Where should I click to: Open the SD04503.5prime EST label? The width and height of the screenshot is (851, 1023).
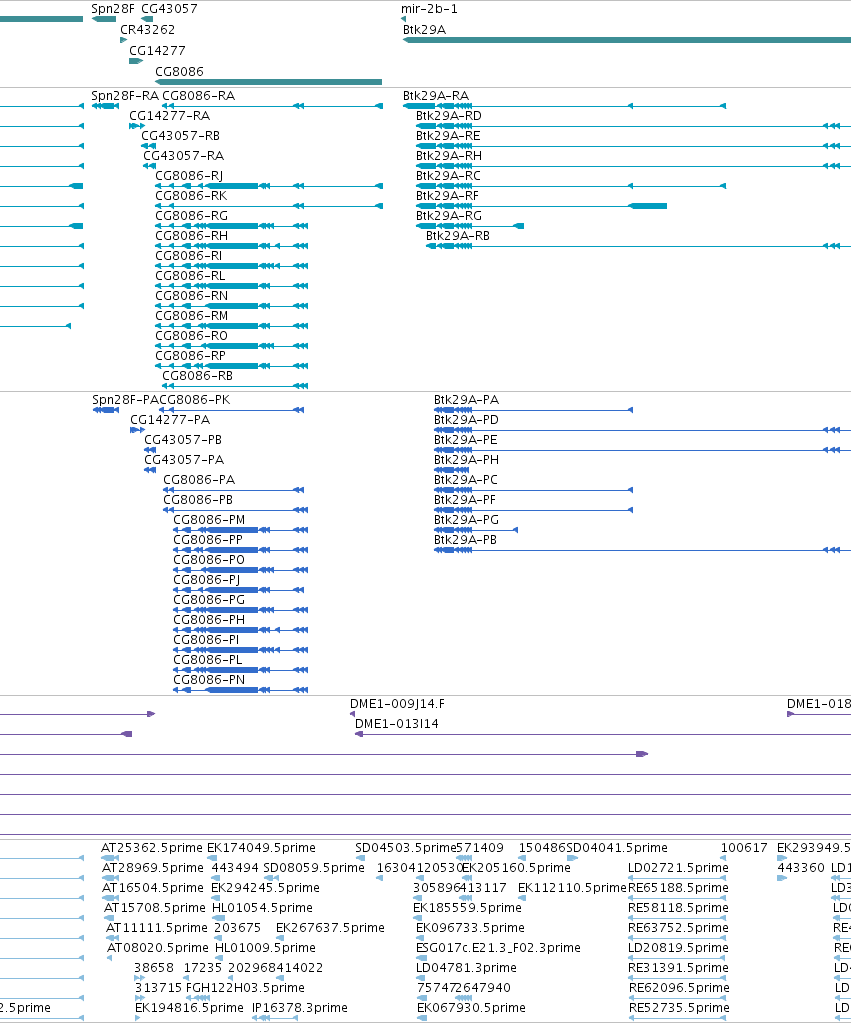pos(405,847)
